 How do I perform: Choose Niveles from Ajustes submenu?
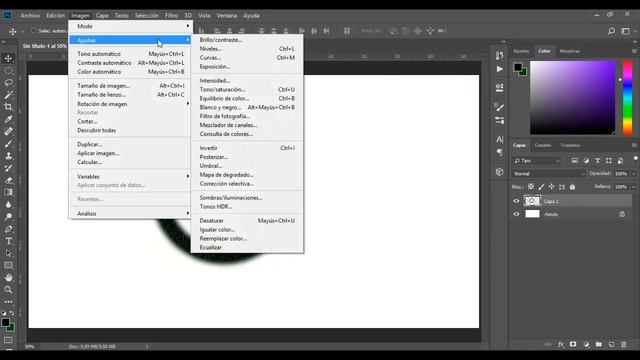247,49
